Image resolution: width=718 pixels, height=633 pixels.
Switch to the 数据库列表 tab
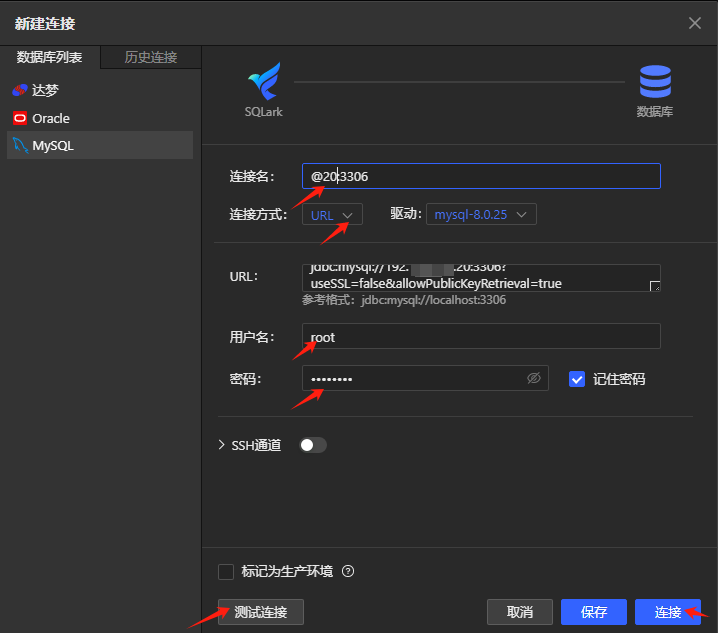pyautogui.click(x=49, y=57)
